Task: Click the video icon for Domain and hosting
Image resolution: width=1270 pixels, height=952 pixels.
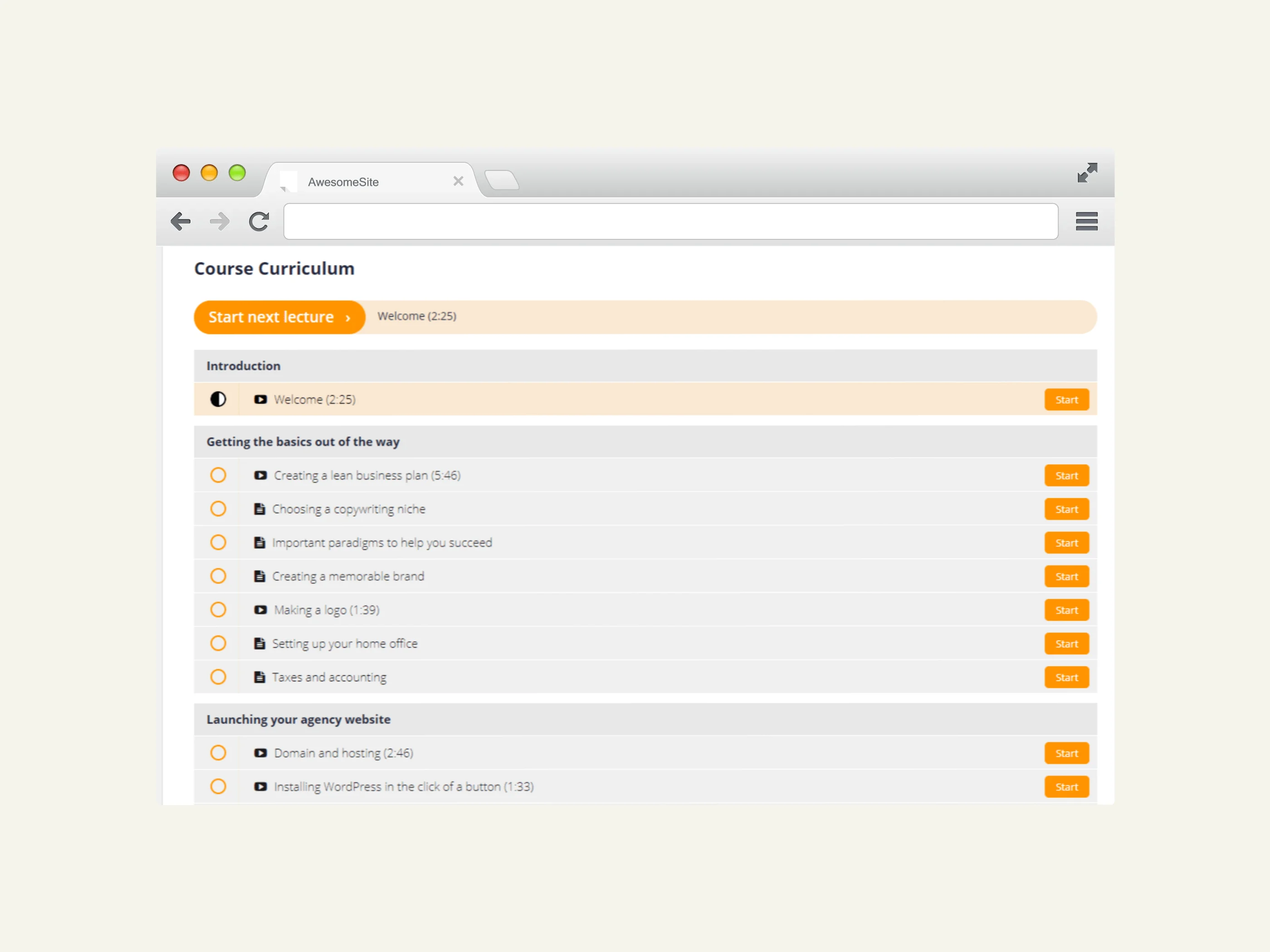Action: [260, 753]
